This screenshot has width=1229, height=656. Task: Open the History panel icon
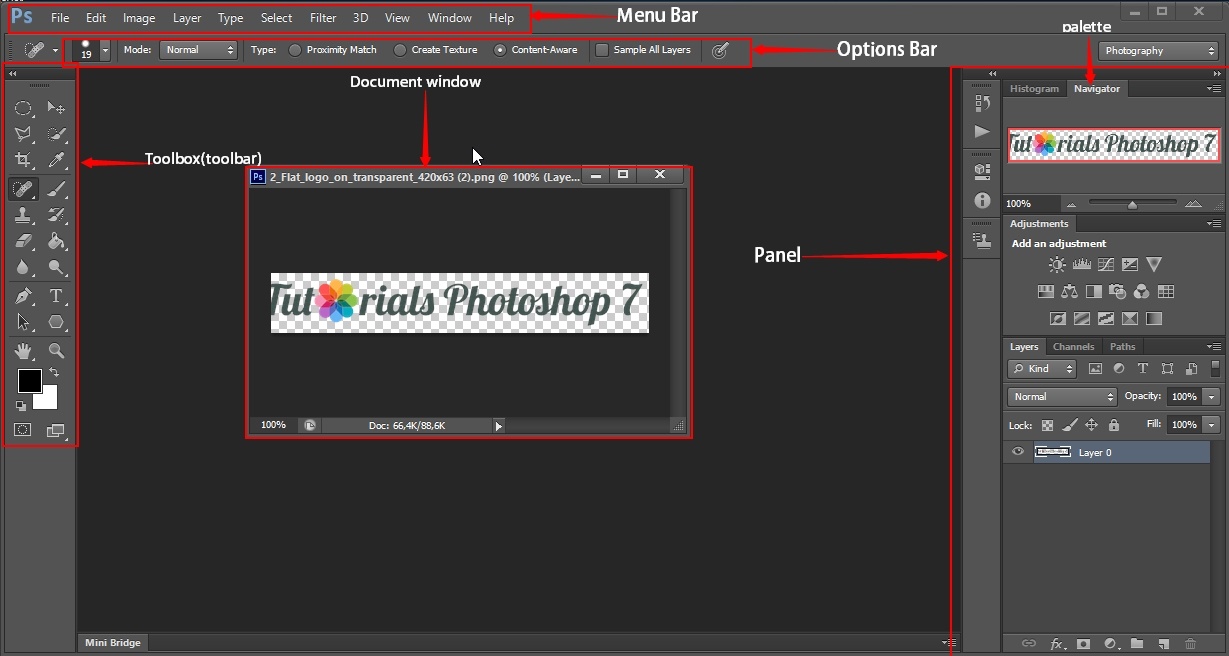tap(982, 103)
